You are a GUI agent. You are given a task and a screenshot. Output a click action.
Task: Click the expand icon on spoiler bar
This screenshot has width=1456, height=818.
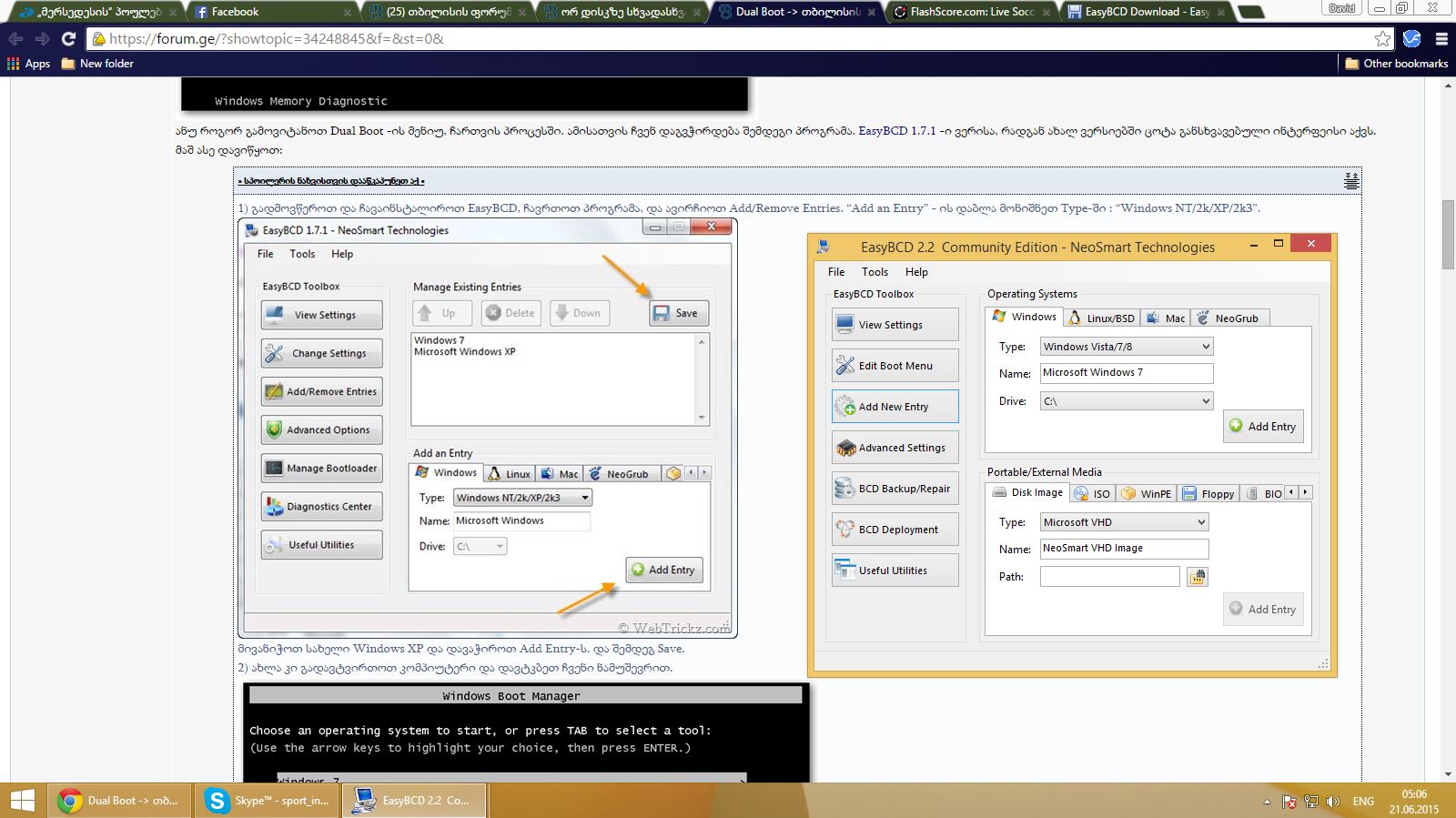(x=1351, y=180)
